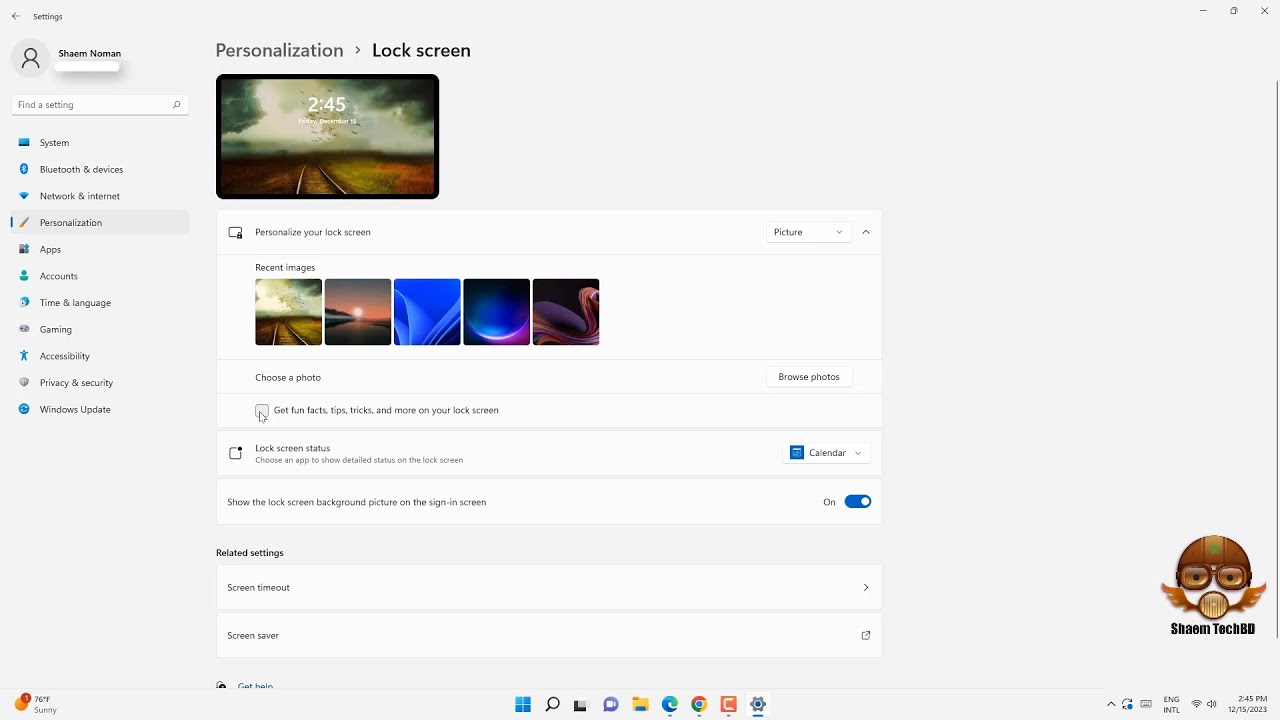Select the sunset lake recent image
1280x720 pixels.
pyautogui.click(x=358, y=312)
